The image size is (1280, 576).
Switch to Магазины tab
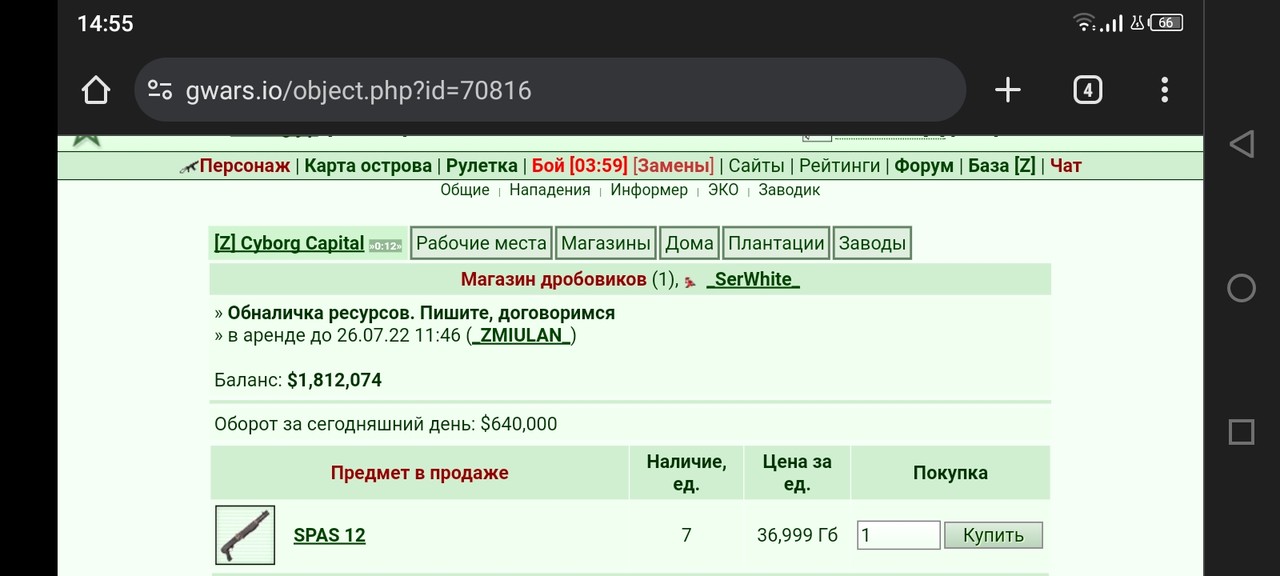coord(606,243)
